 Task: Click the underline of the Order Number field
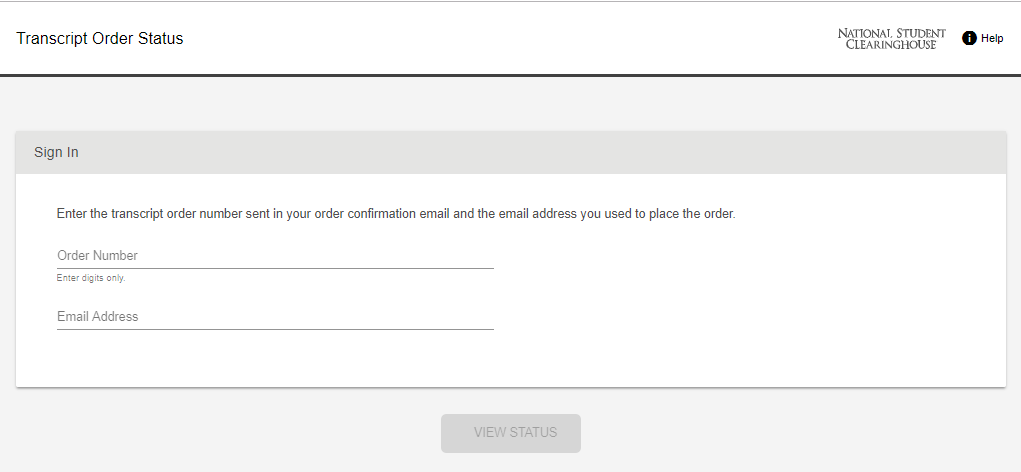275,268
